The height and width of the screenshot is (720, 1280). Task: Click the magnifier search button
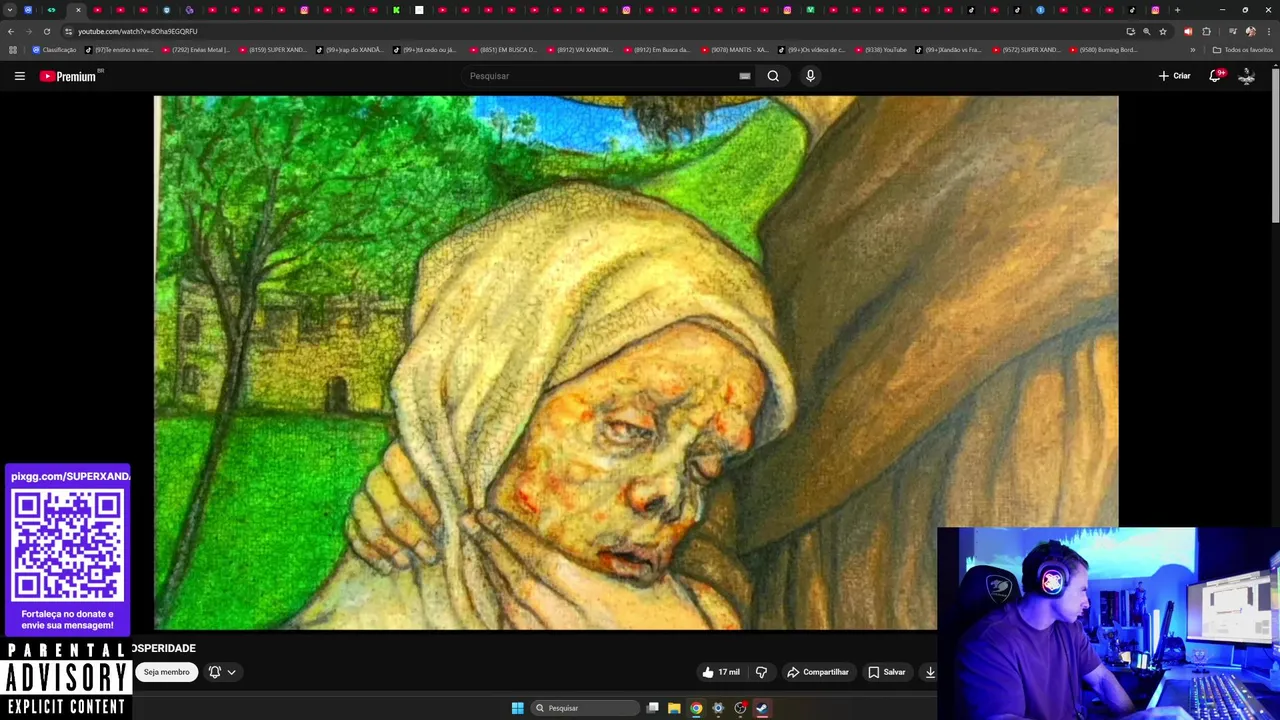pos(773,76)
